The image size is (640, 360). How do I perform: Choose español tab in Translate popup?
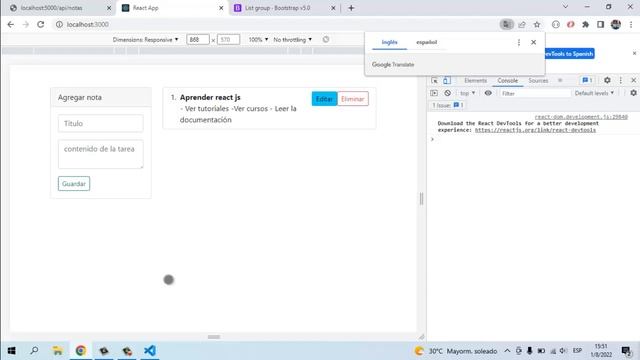[x=427, y=42]
